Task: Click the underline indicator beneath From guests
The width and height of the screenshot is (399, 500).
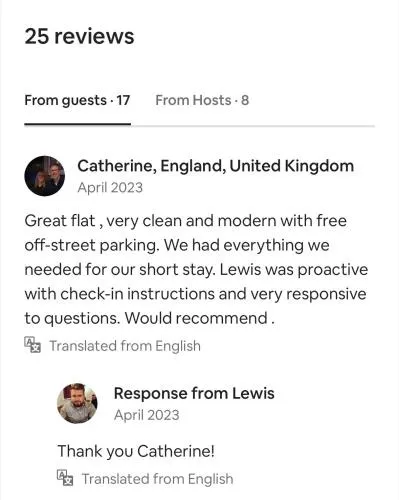Action: point(77,124)
